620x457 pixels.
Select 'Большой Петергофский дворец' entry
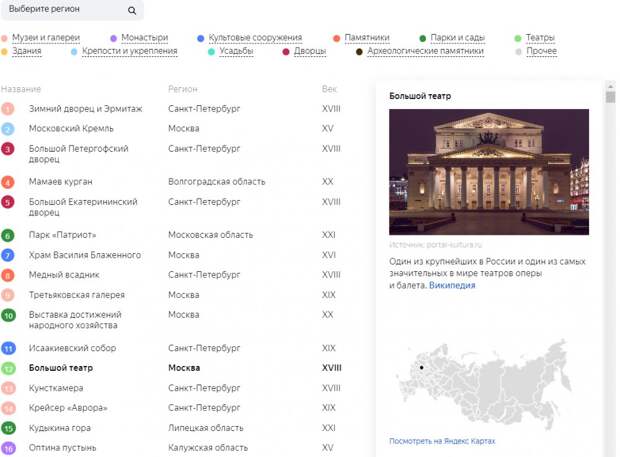tap(79, 154)
